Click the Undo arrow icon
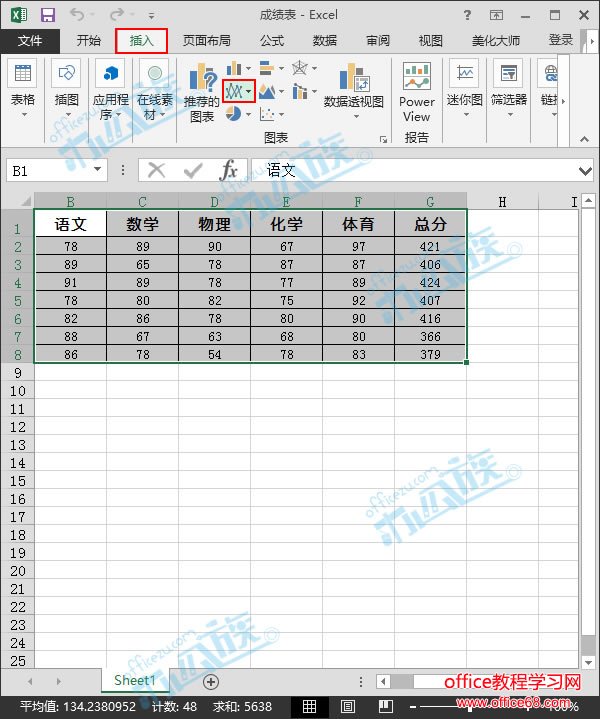This screenshot has height=719, width=600. 77,14
